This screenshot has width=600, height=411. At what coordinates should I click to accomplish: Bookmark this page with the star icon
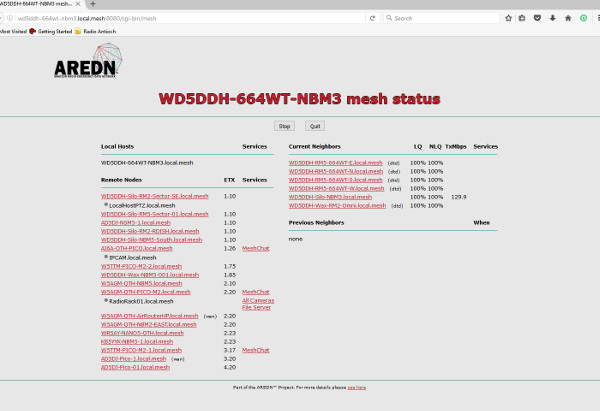click(508, 18)
